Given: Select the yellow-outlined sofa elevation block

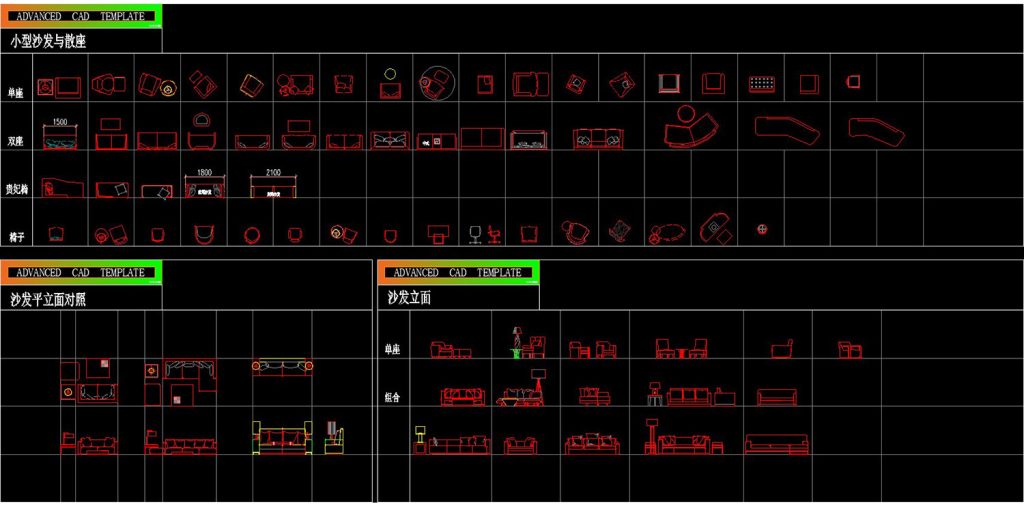Looking at the screenshot, I should [x=283, y=438].
